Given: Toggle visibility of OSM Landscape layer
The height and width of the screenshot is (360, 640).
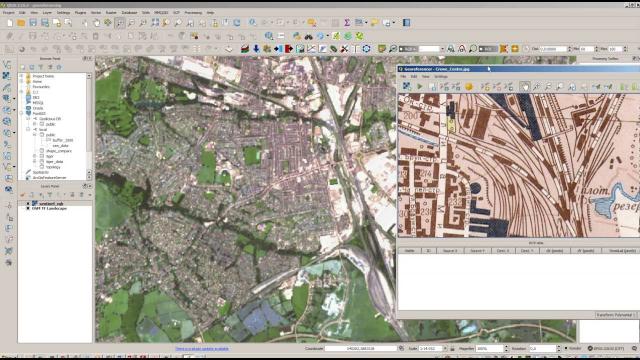Looking at the screenshot, I should pyautogui.click(x=28, y=209).
